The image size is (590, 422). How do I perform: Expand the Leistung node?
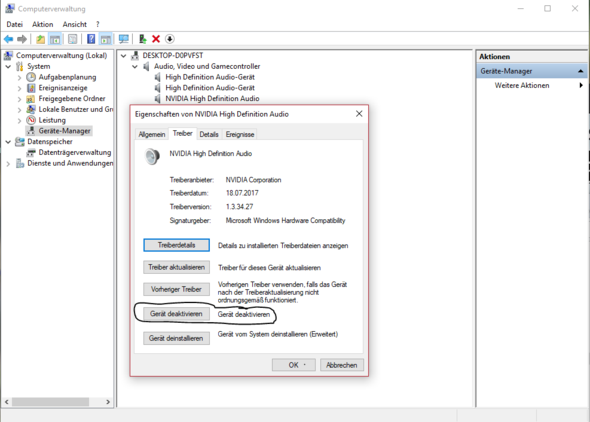pyautogui.click(x=19, y=121)
